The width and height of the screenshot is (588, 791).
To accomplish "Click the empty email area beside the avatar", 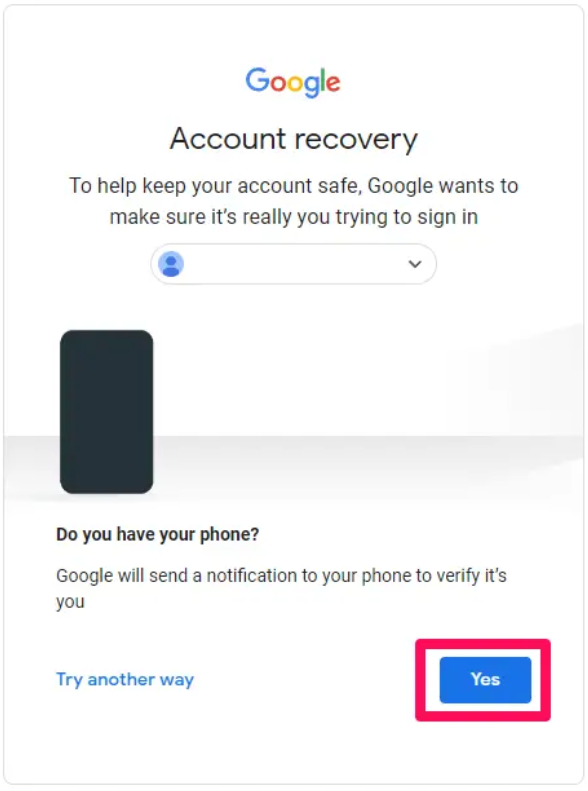I will [x=293, y=264].
